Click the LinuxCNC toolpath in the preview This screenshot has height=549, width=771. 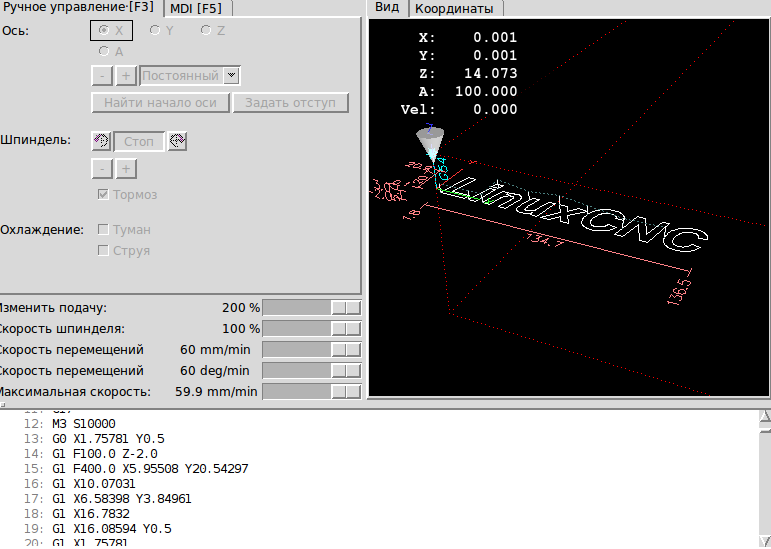pos(575,215)
